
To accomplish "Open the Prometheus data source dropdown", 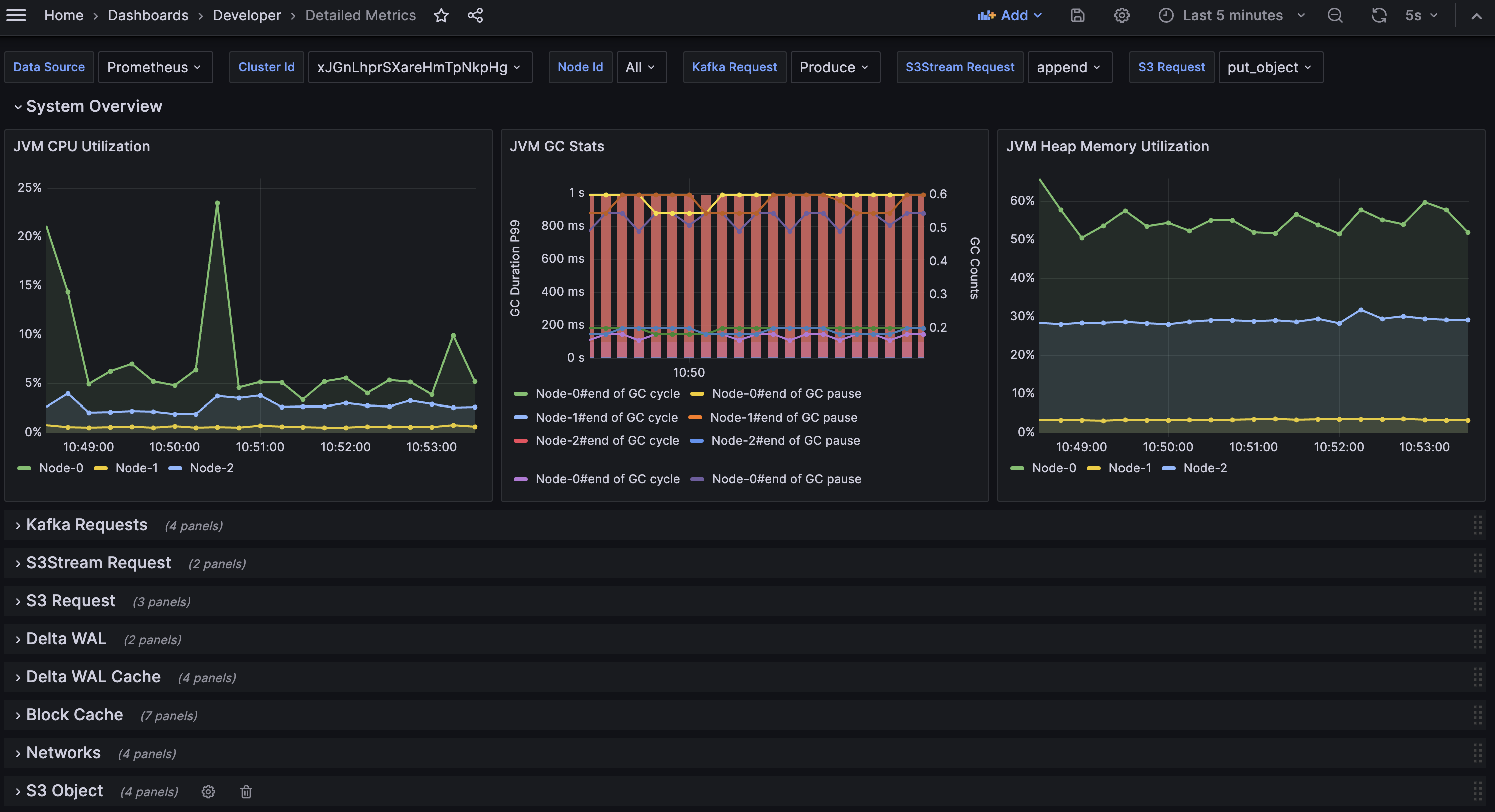I will point(155,67).
